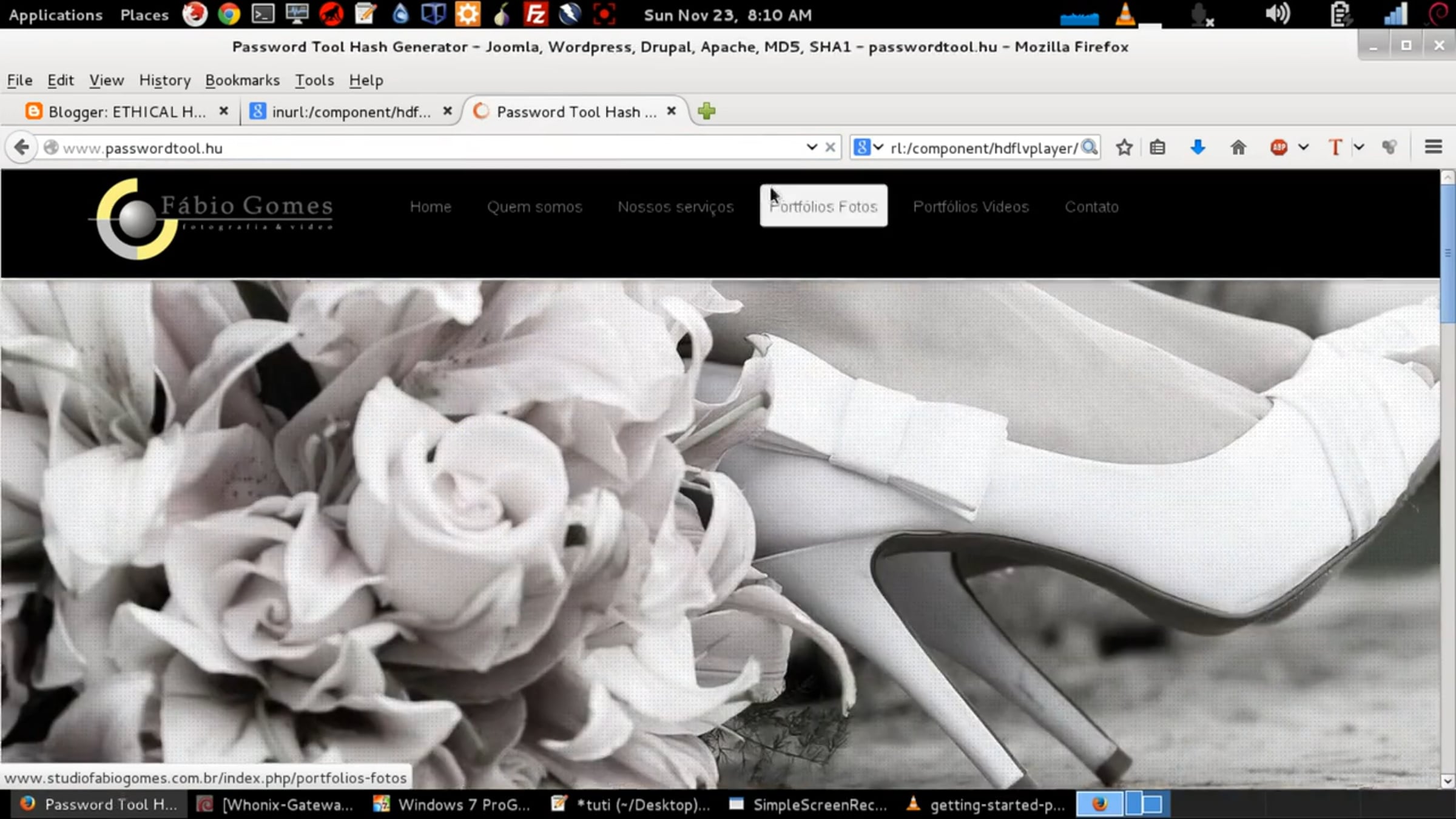Launch the Tor onion icon
The image size is (1456, 819).
[502, 14]
